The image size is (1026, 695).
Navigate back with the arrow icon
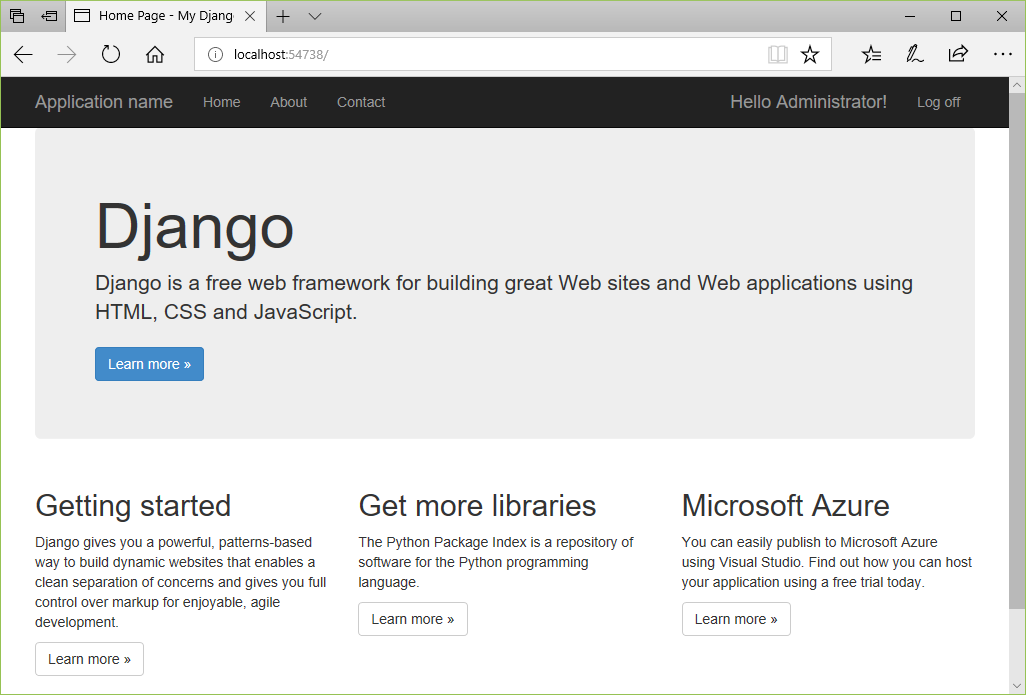coord(23,54)
